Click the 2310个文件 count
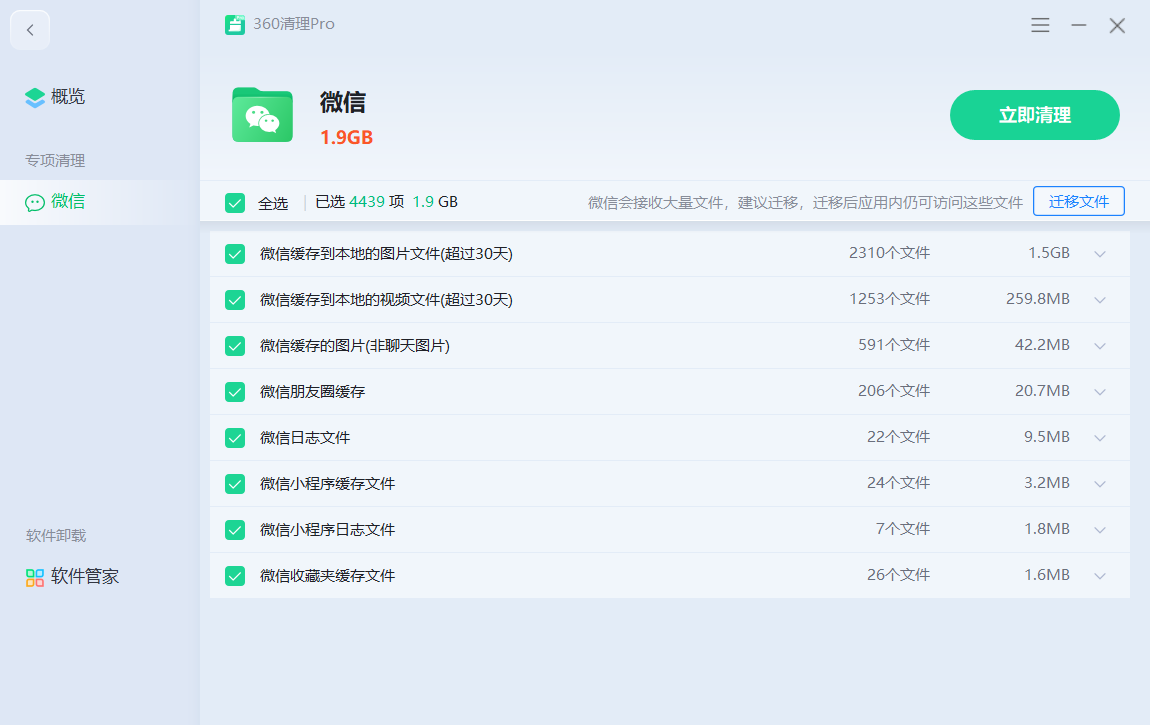The image size is (1150, 725). (x=890, y=253)
